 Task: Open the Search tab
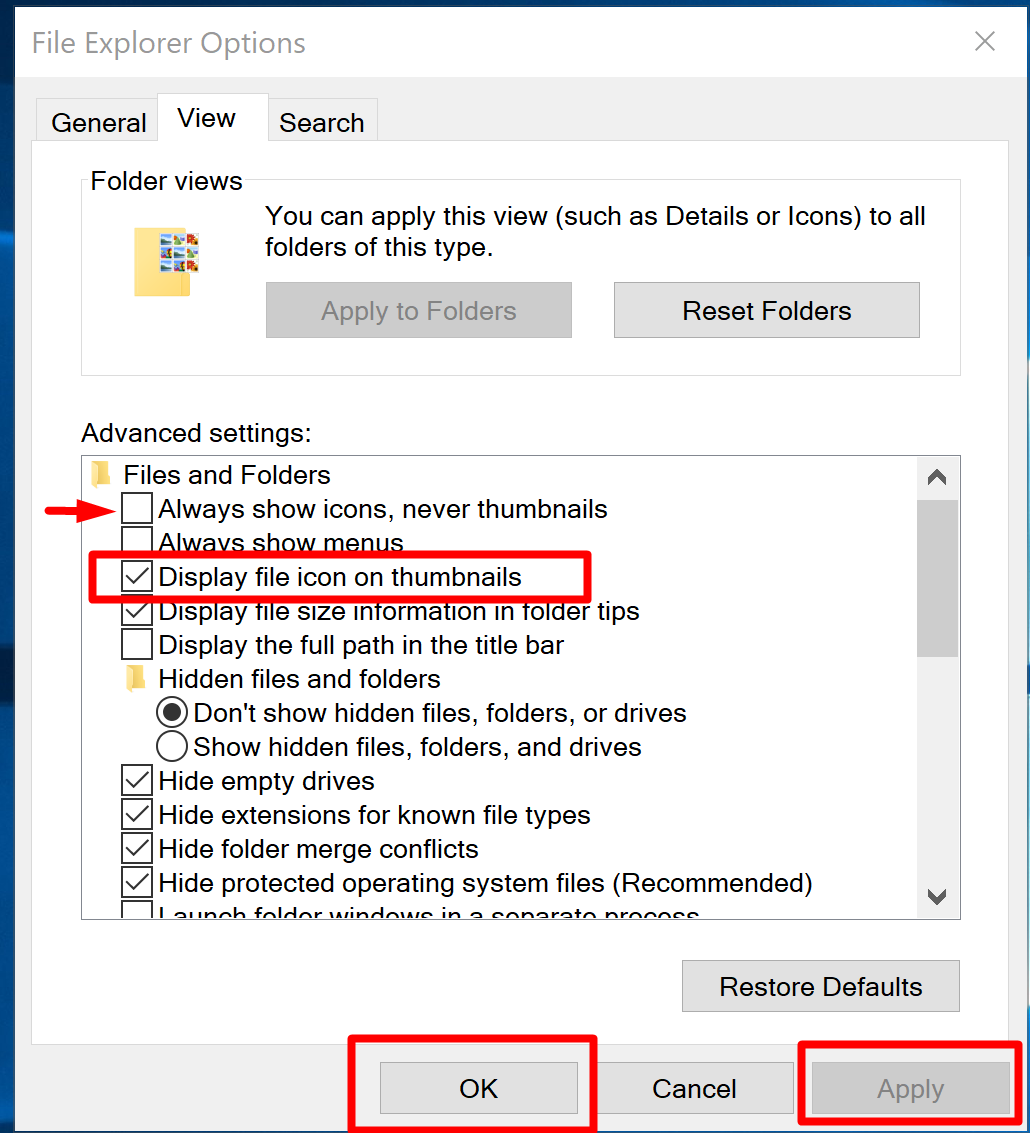(322, 120)
